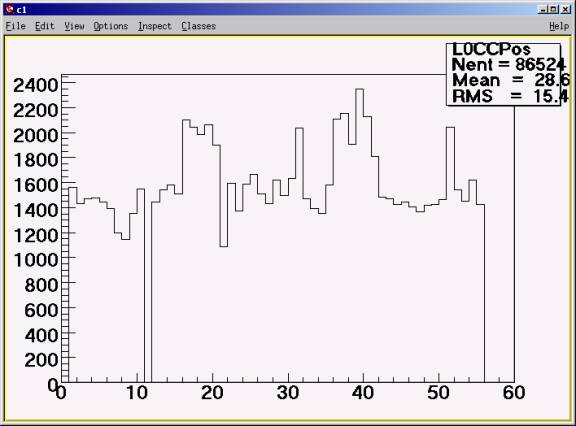Open the Classes menu
Viewport: 576px width, 426px height.
[198, 26]
